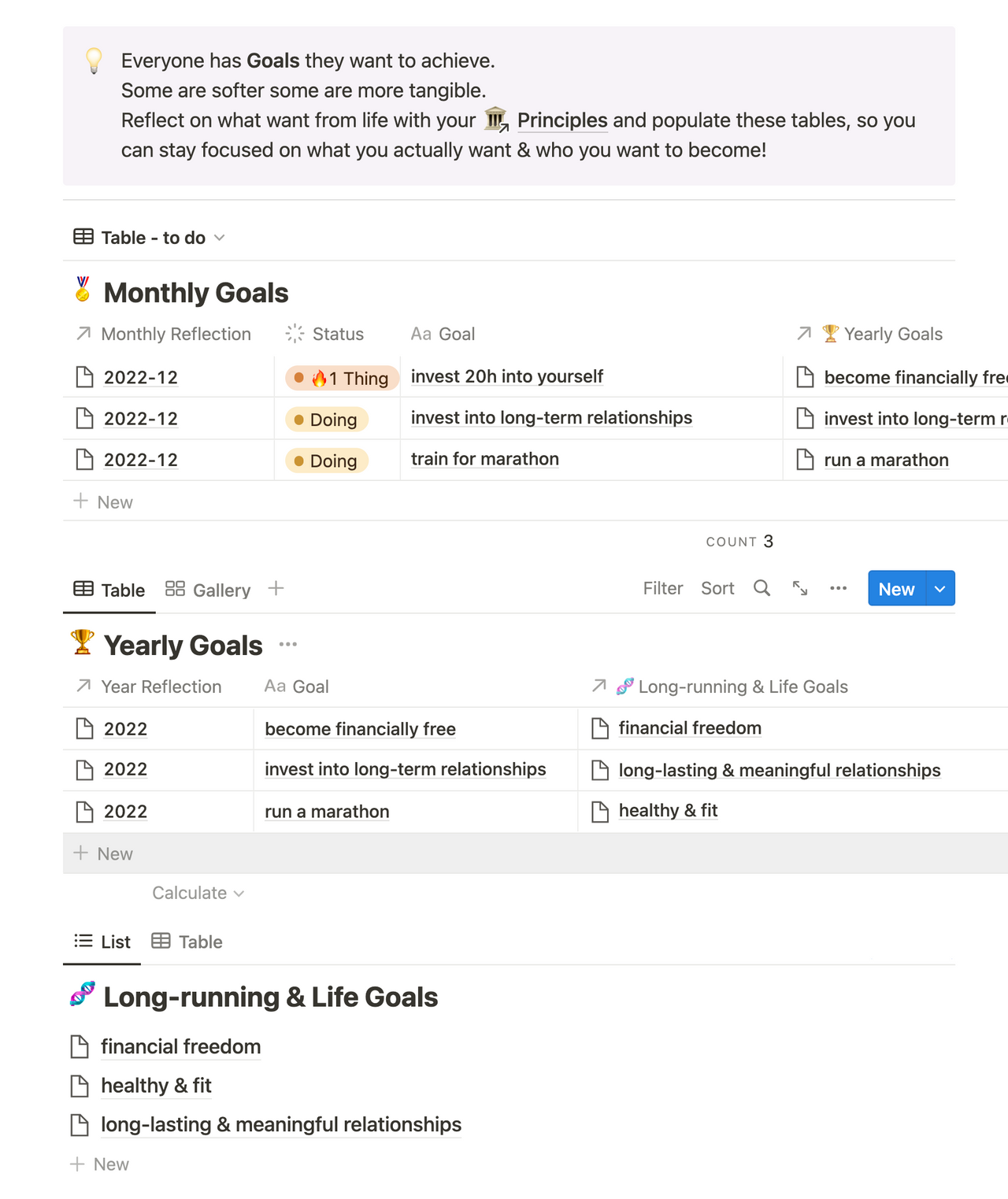
Task: Click the plus icon to add a view
Action: [276, 588]
